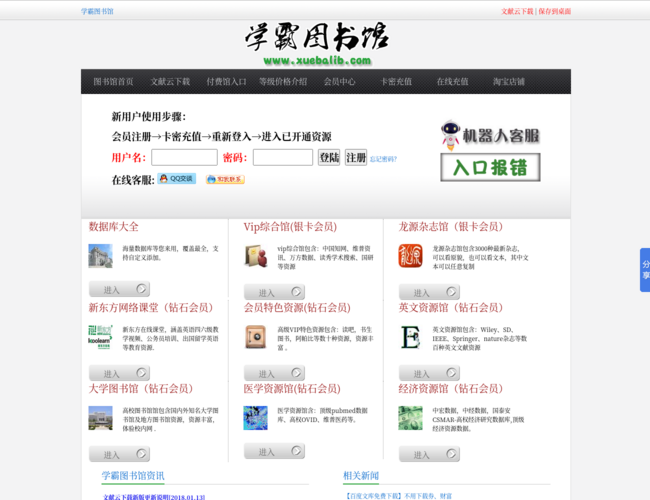650x500 pixels.
Task: Open the 淘宝店铺 navigation item
Action: pos(509,82)
